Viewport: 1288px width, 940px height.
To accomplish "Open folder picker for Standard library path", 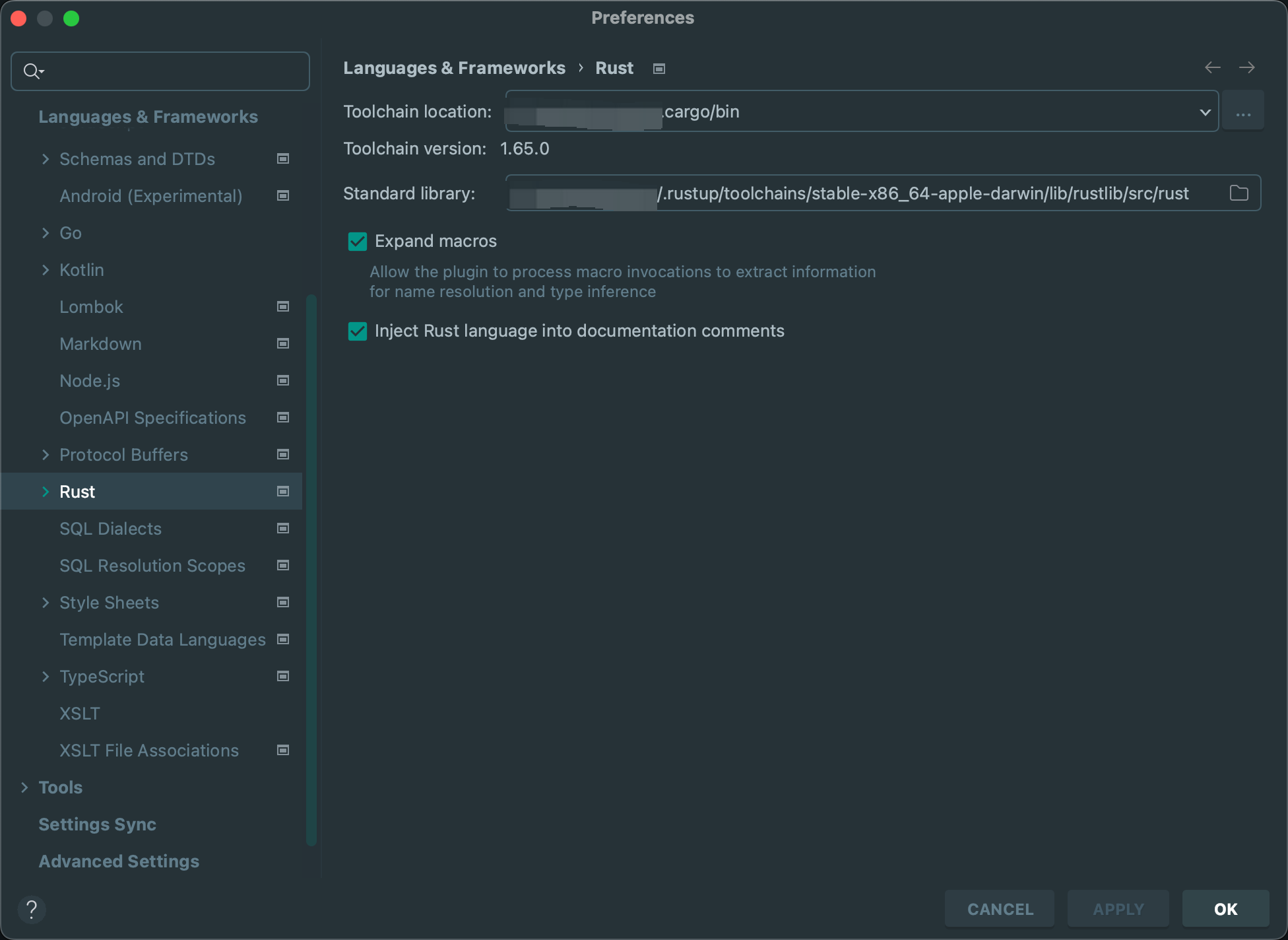I will point(1239,193).
